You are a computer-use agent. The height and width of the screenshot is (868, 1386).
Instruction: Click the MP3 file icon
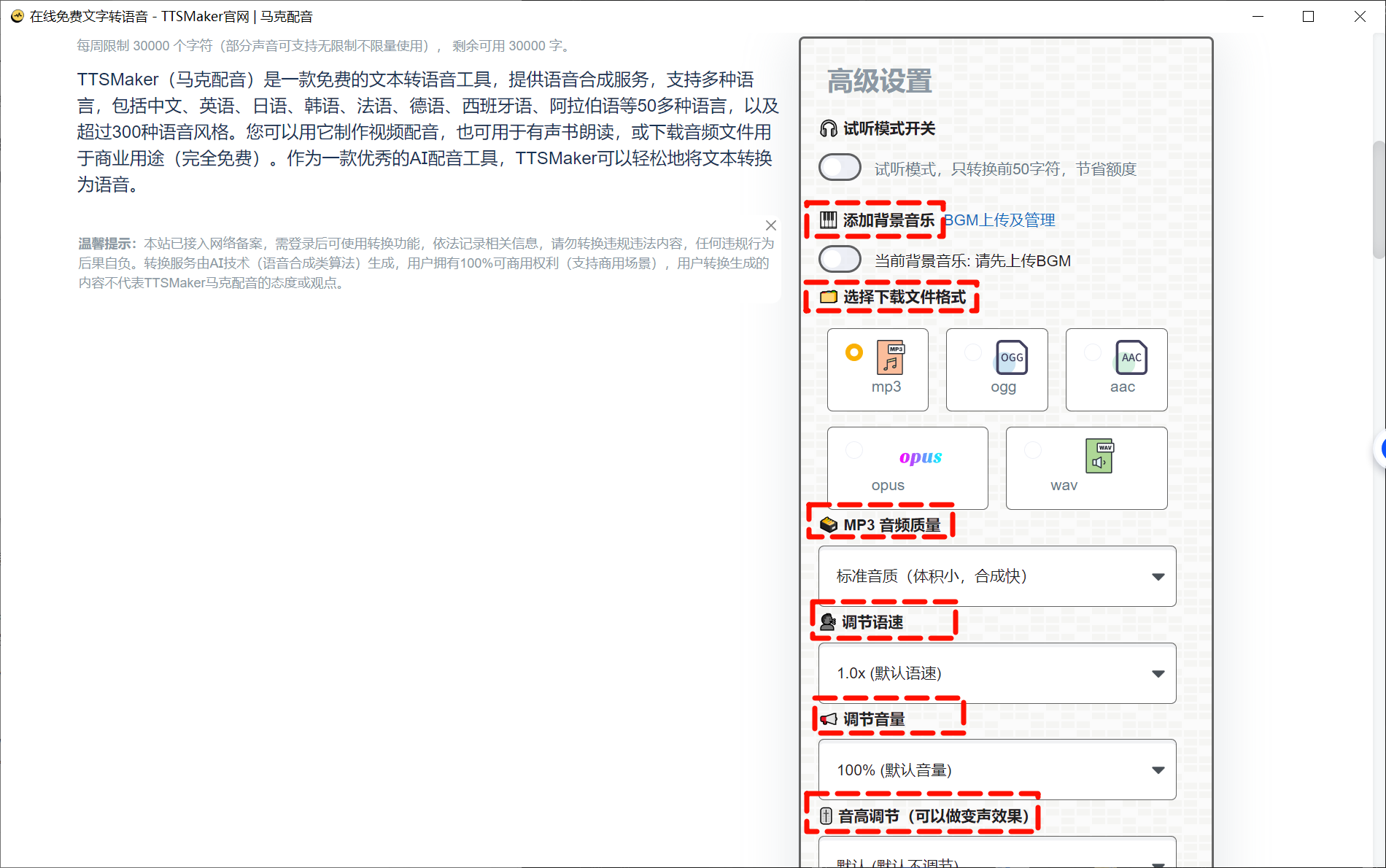coord(891,357)
